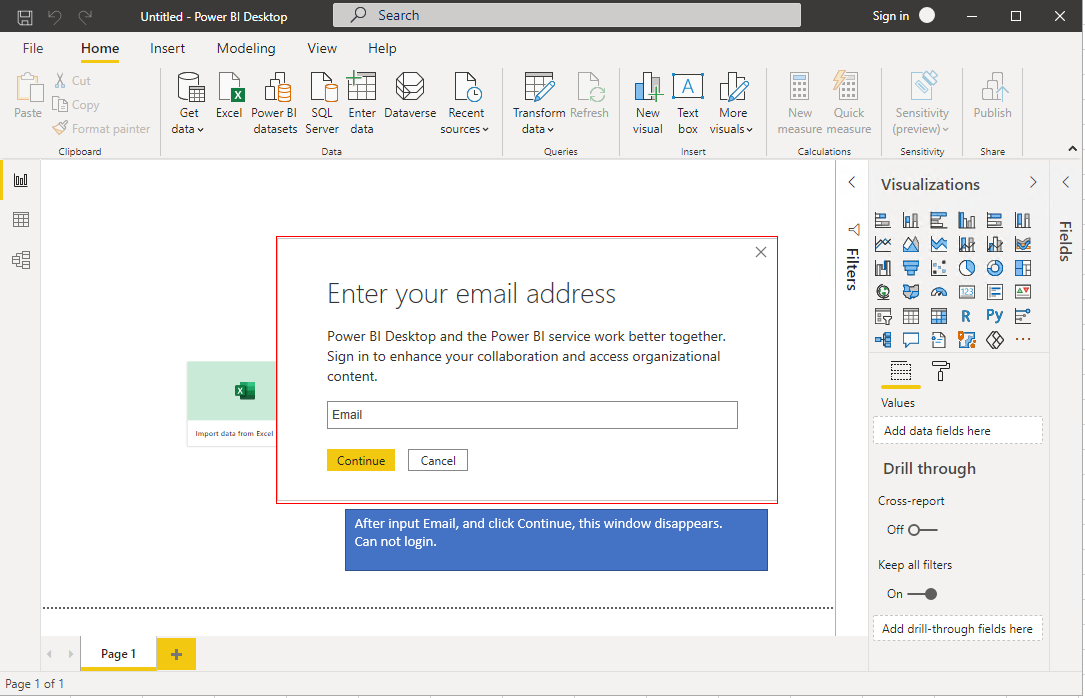Select the Python visual icon
The width and height of the screenshot is (1085, 698).
tap(994, 315)
